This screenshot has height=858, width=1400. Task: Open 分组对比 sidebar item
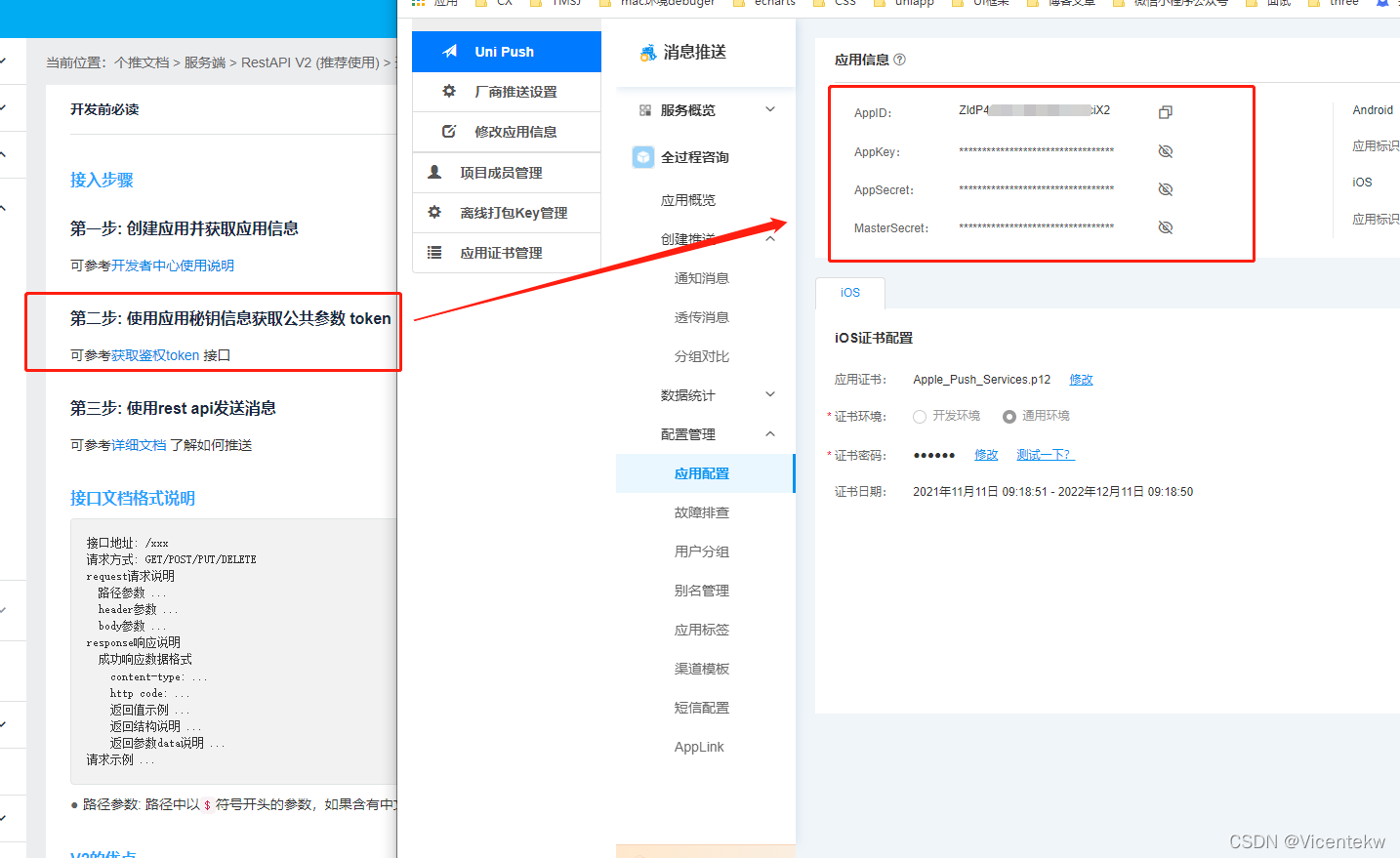(x=702, y=356)
